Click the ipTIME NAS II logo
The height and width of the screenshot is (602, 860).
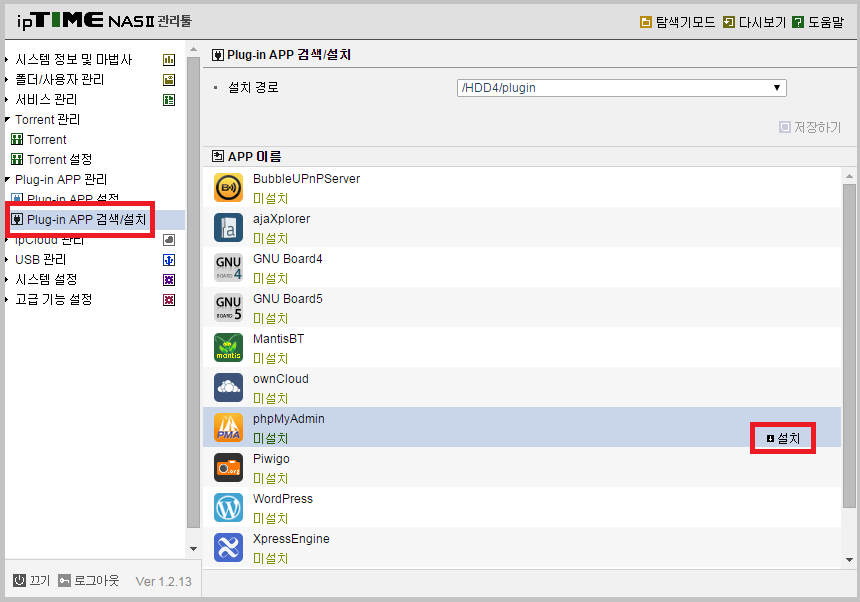pos(104,21)
